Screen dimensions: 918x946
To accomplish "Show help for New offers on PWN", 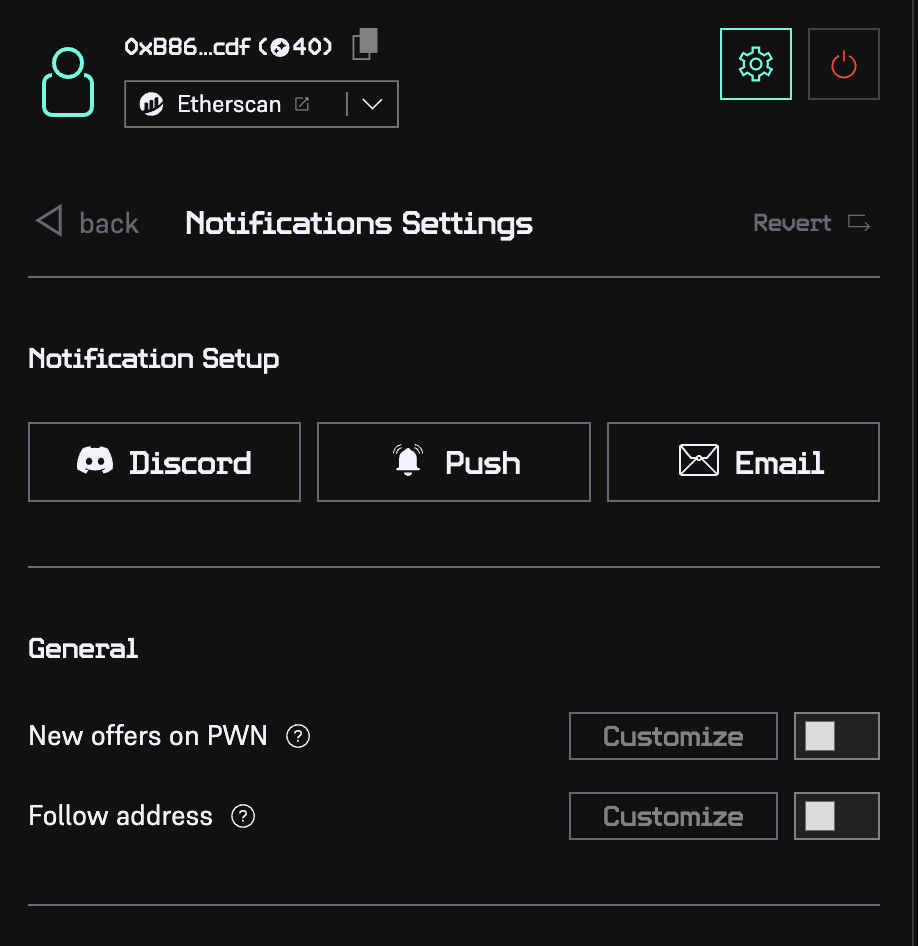I will click(x=298, y=737).
